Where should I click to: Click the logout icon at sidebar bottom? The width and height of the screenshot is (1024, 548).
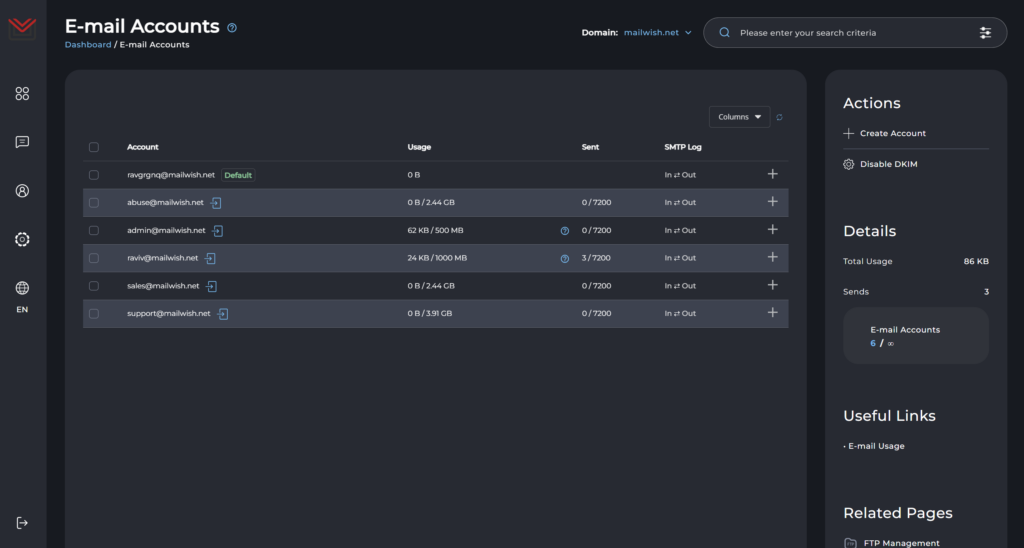click(22, 522)
